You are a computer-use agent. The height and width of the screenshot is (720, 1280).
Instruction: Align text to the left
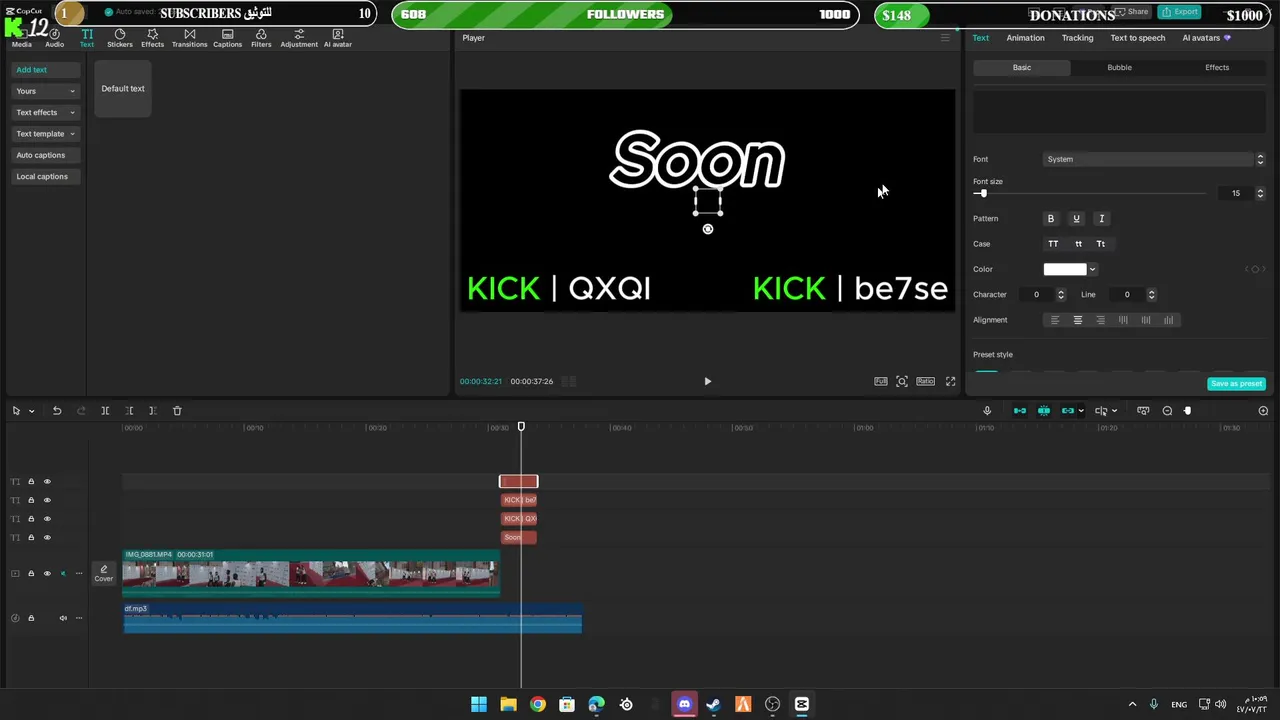[1054, 320]
